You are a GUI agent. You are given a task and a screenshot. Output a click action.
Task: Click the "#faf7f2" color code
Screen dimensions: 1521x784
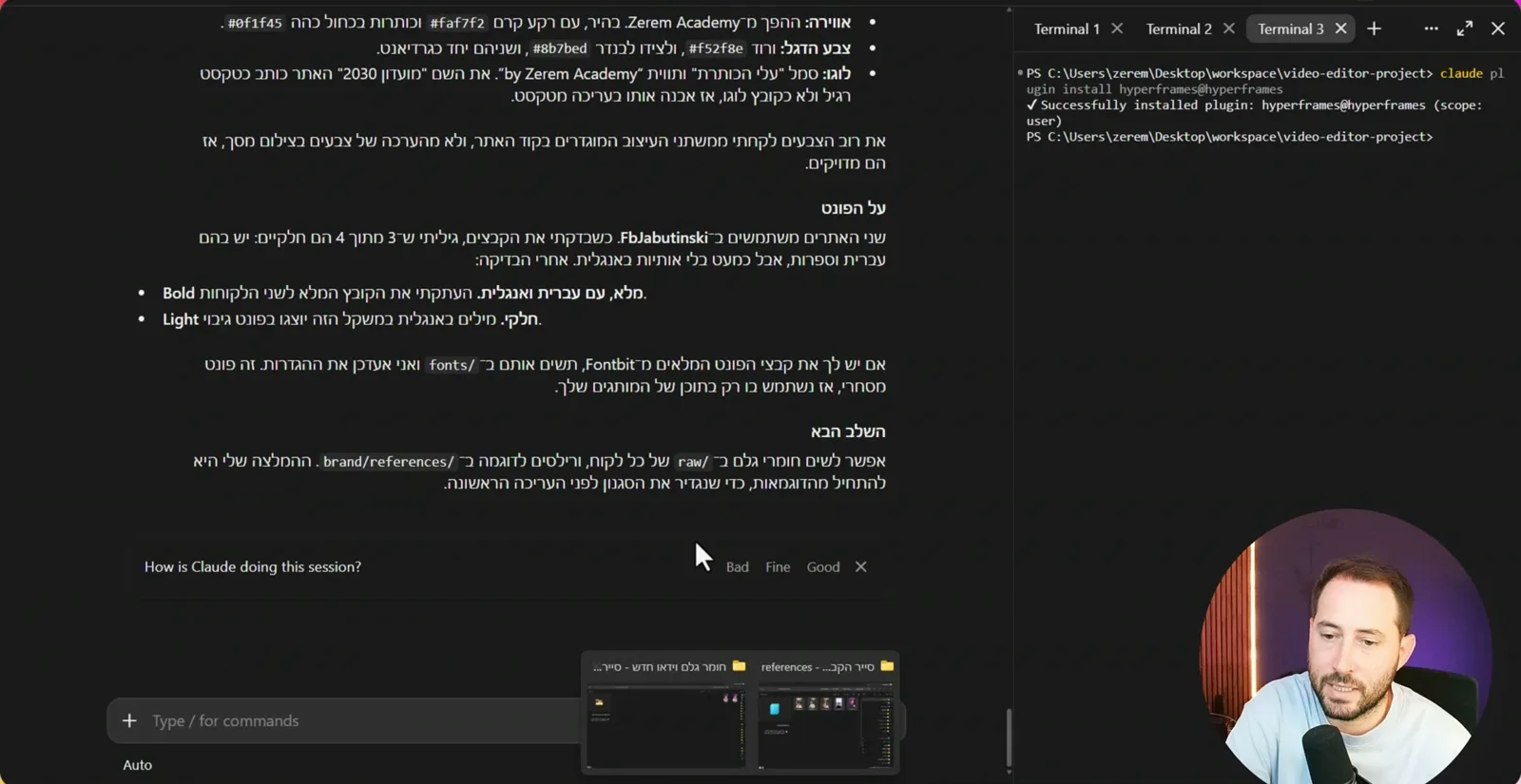457,23
